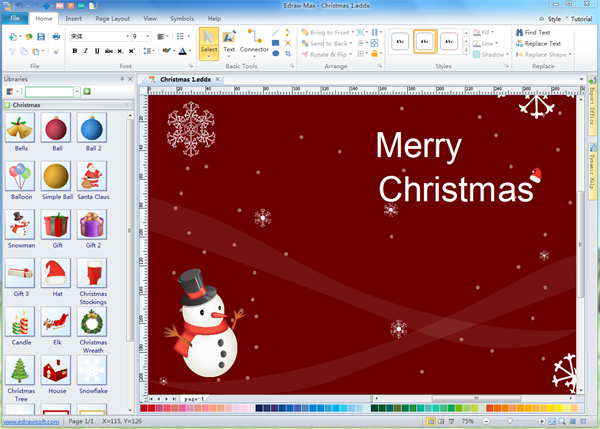Select the Candle shape

pyautogui.click(x=20, y=322)
